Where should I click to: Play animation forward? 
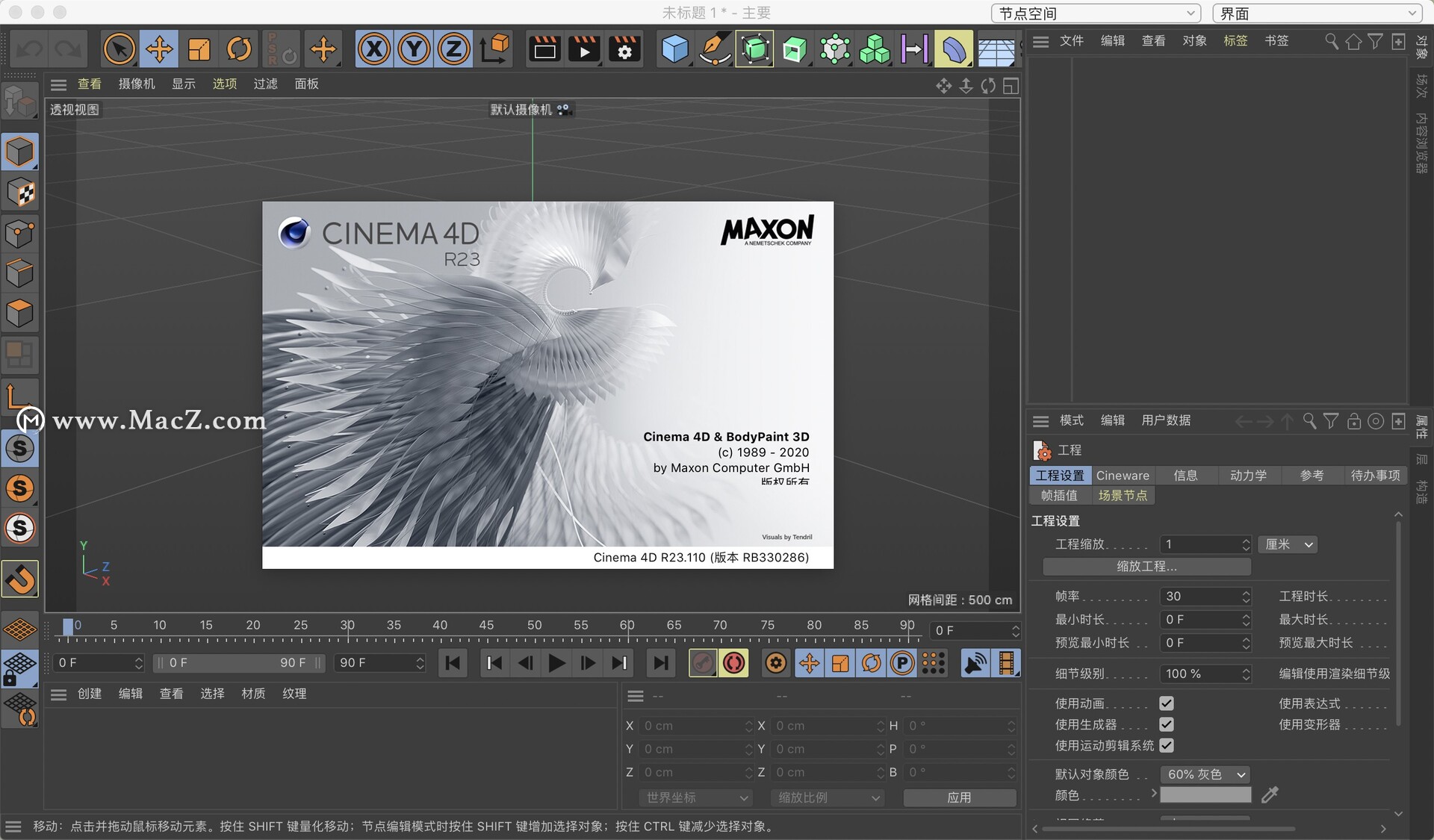[556, 663]
